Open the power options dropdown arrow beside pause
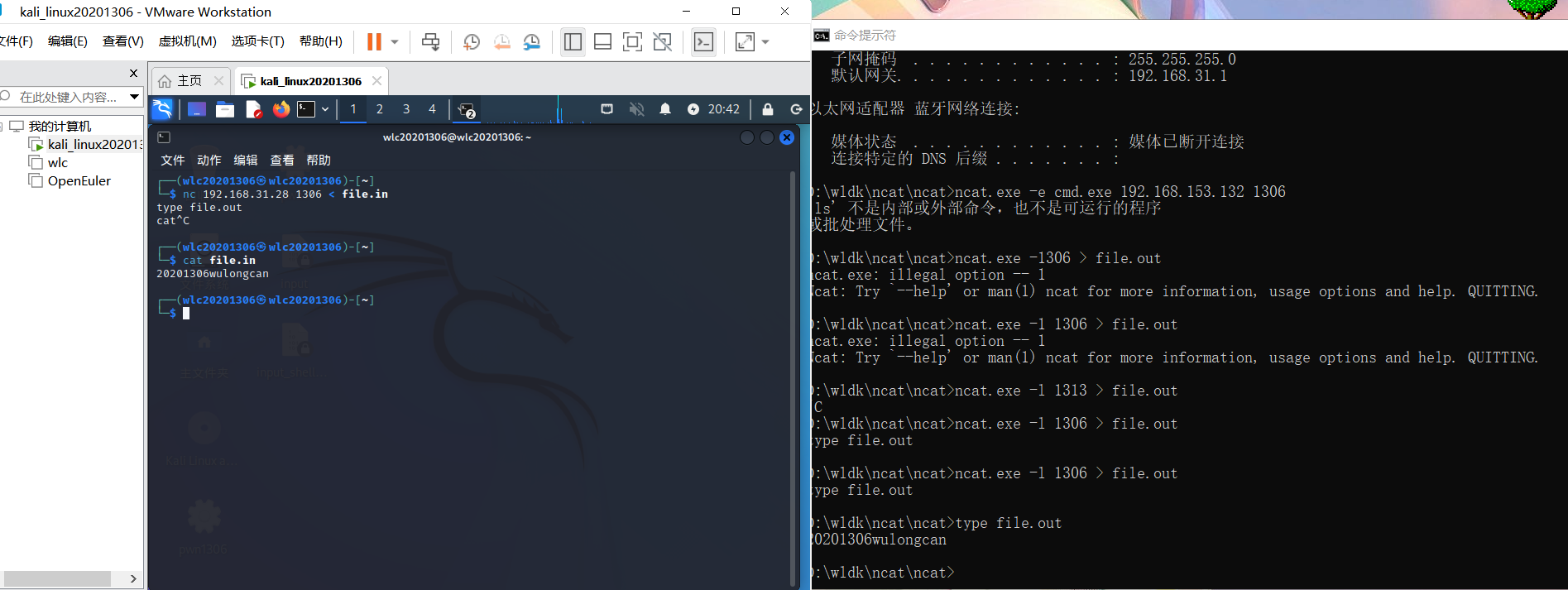The image size is (1568, 590). click(395, 41)
